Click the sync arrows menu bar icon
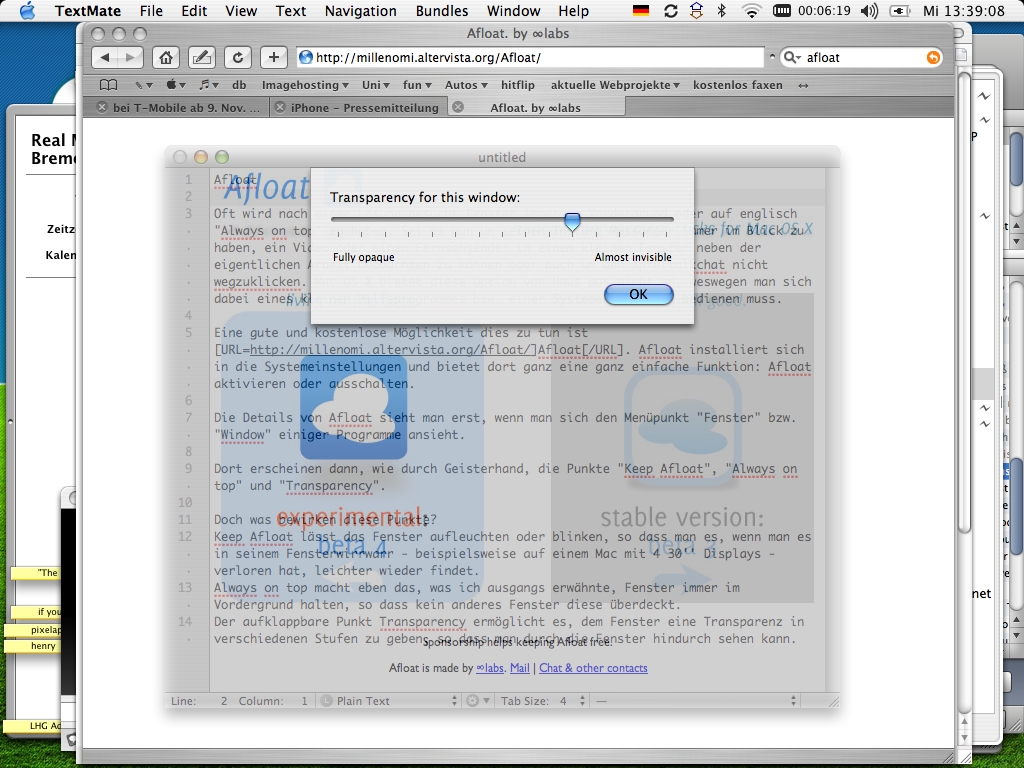The image size is (1024, 768). (671, 10)
